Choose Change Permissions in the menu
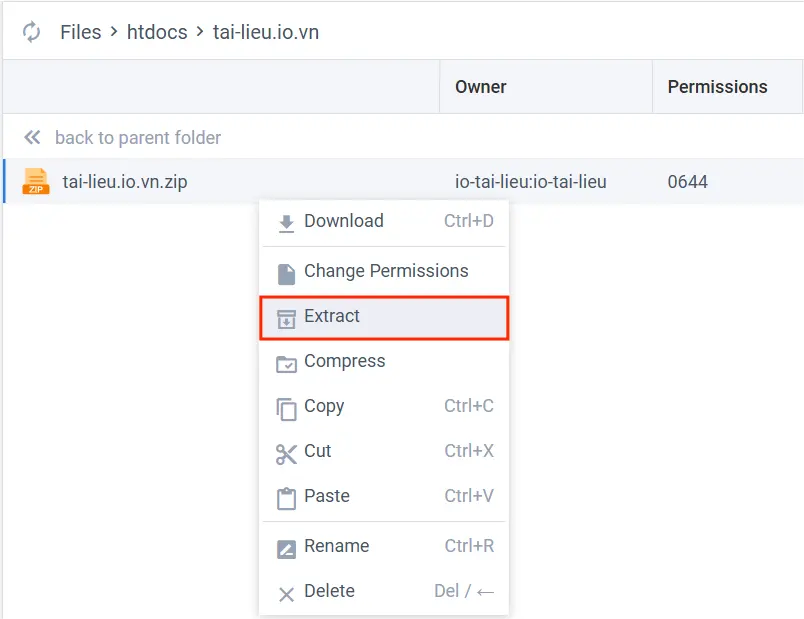 click(x=386, y=271)
